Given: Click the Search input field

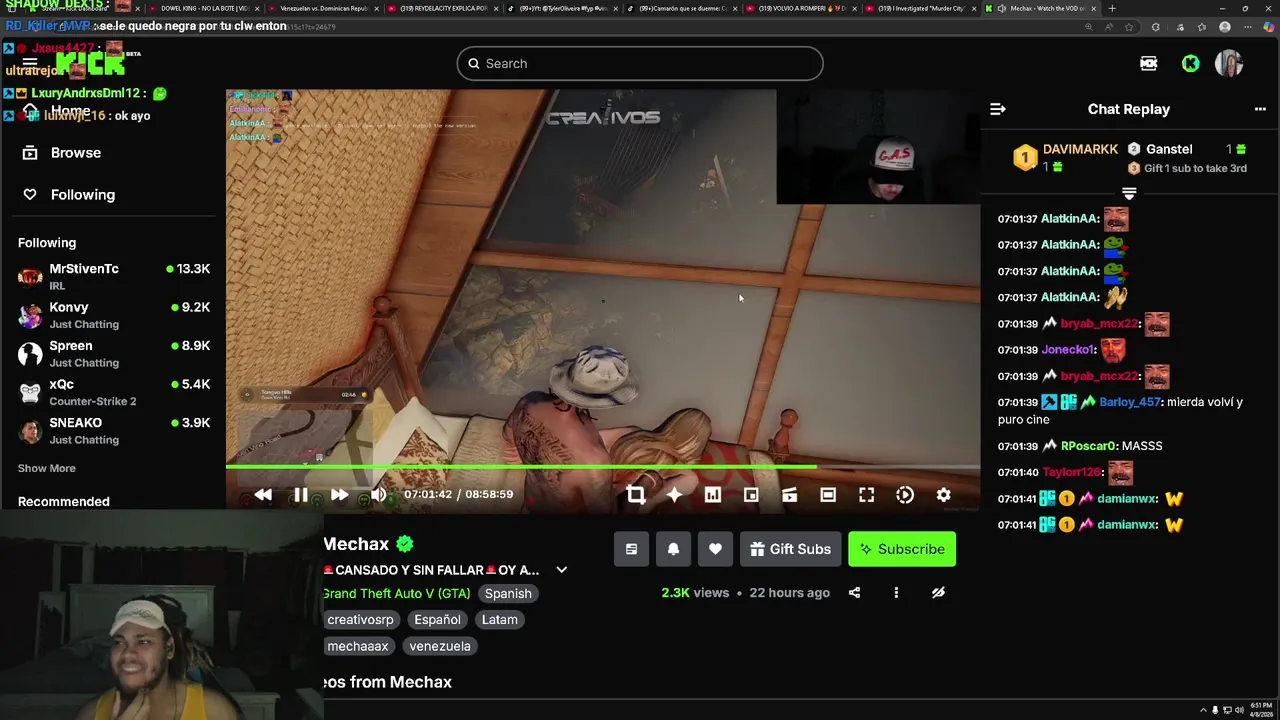Looking at the screenshot, I should pos(640,64).
